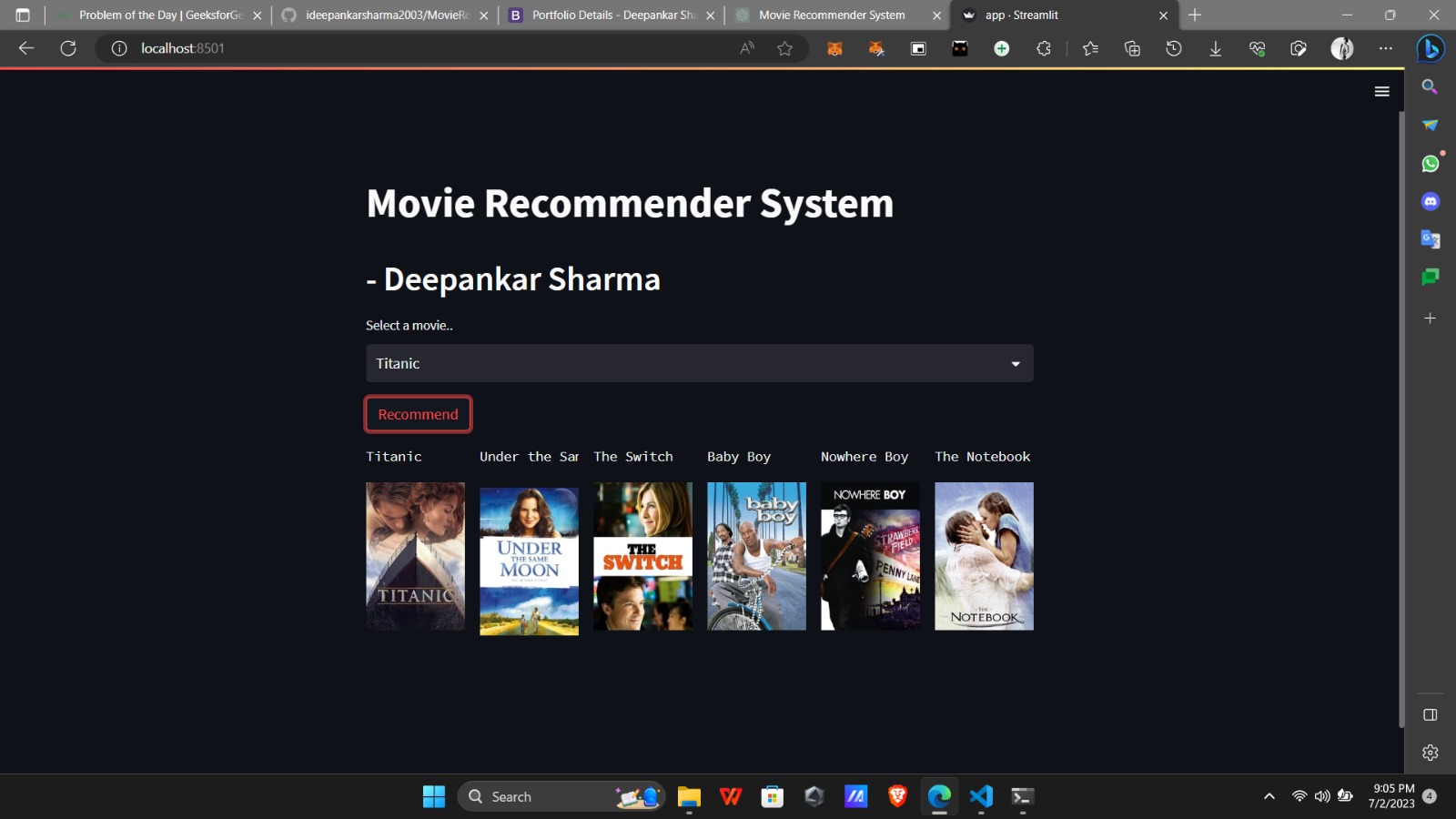
Task: Refresh the localhost page
Action: click(68, 48)
